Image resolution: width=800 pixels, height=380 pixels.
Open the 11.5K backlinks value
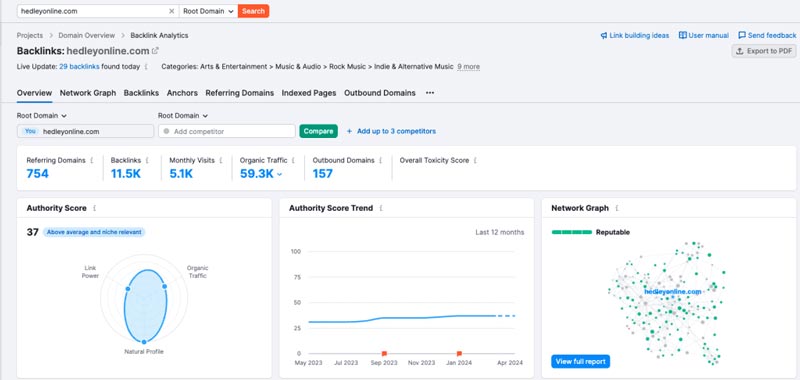pyautogui.click(x=126, y=173)
